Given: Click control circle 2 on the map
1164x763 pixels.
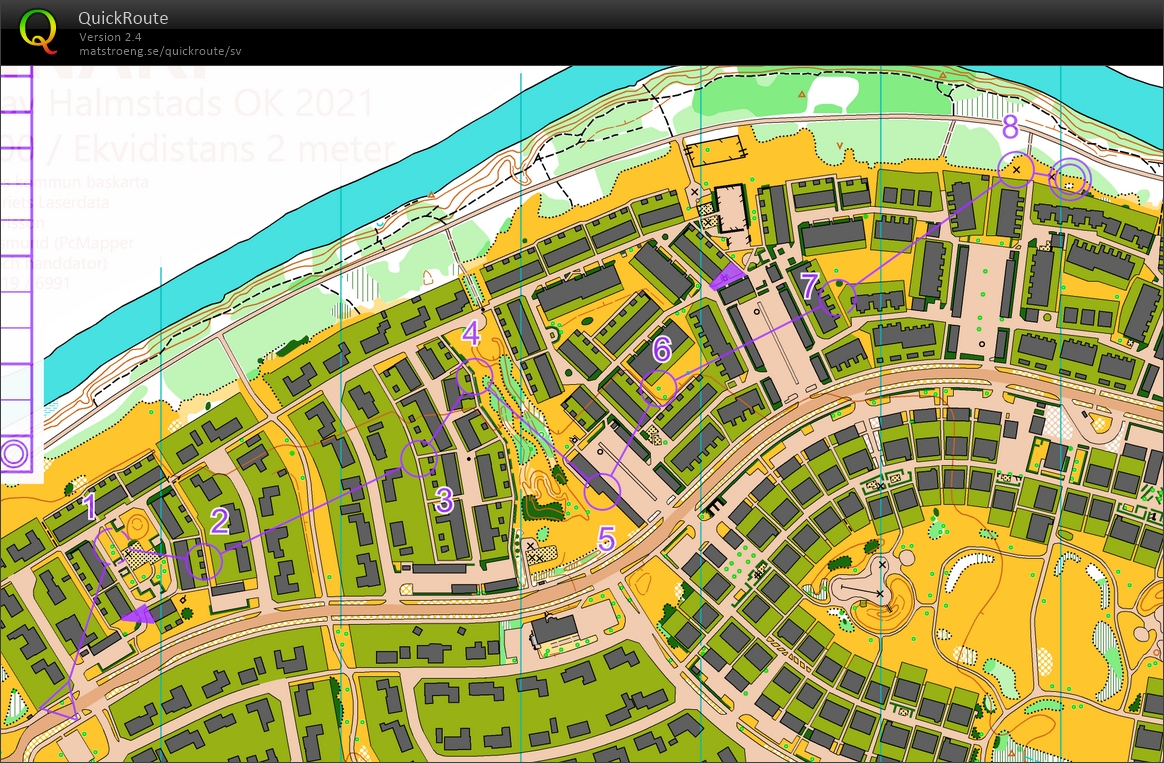Looking at the screenshot, I should click(203, 561).
